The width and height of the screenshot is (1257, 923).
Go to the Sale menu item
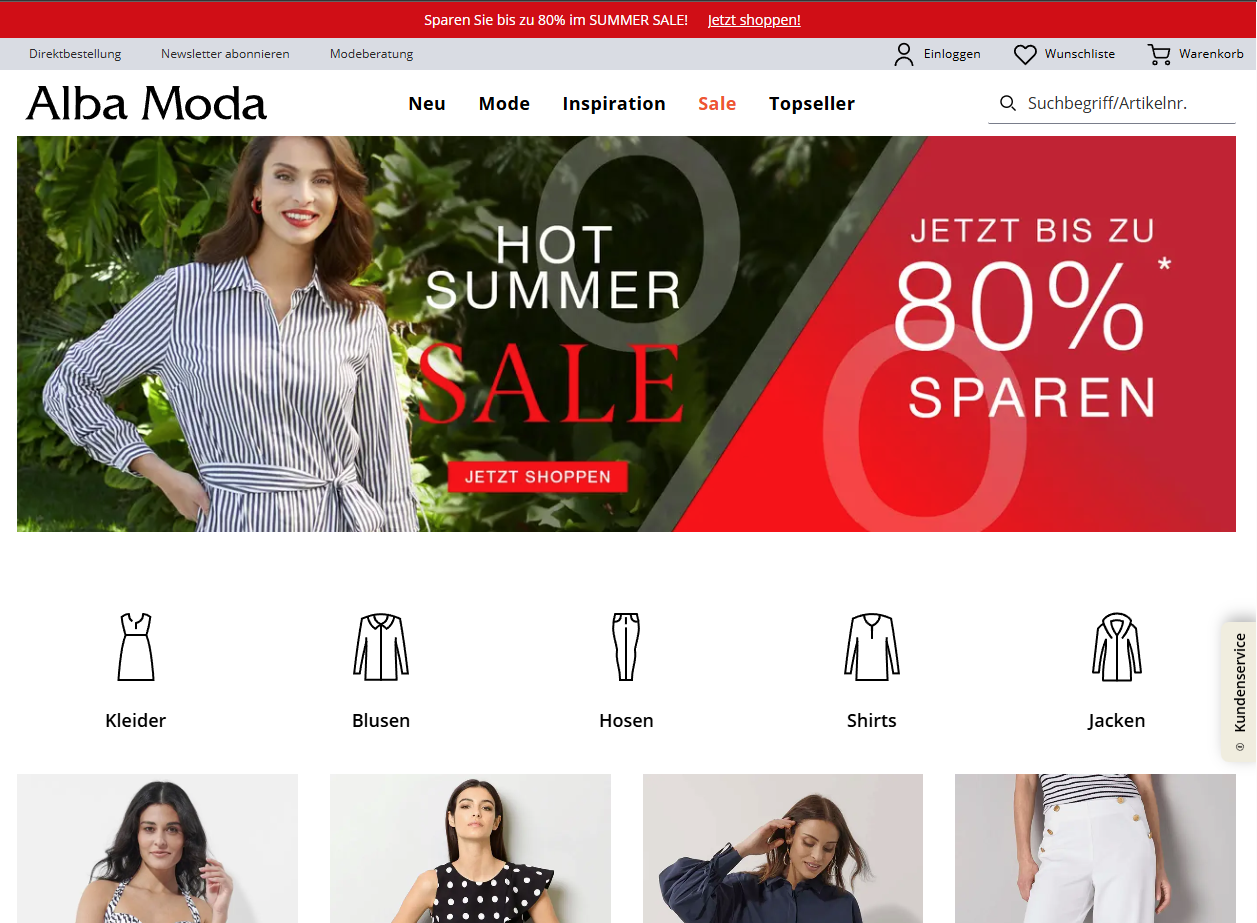click(717, 103)
